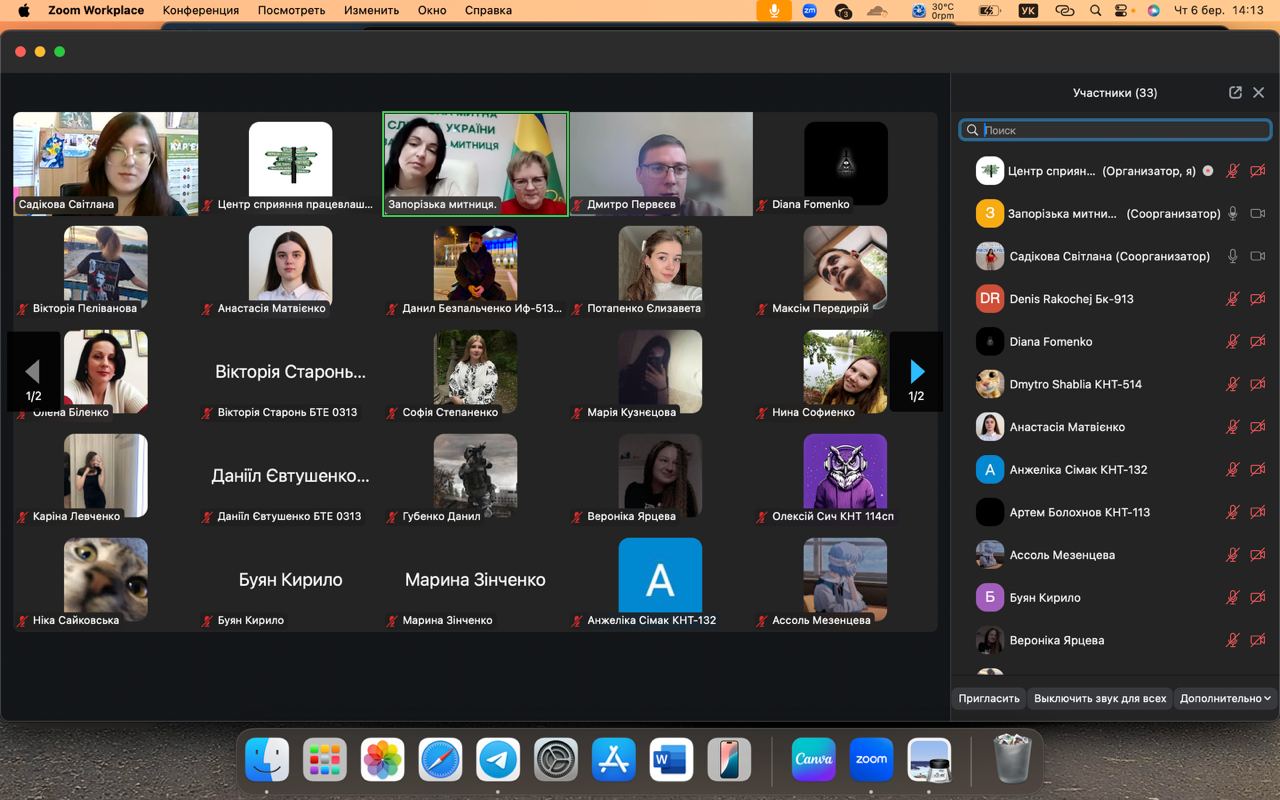The width and height of the screenshot is (1280, 800).
Task: Go to previous gallery page arrow
Action: pyautogui.click(x=33, y=372)
